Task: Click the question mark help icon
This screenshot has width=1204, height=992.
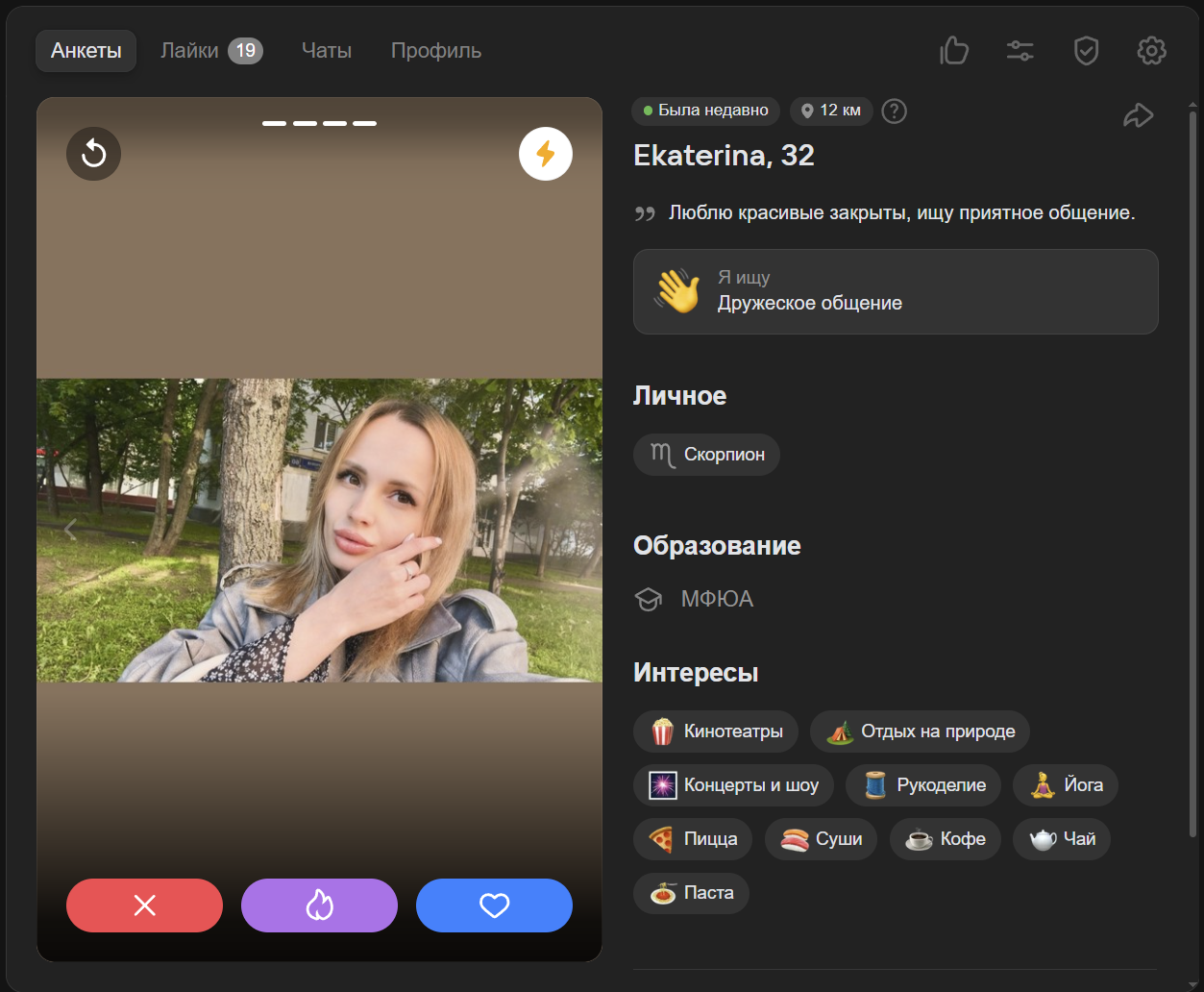Action: pos(894,112)
